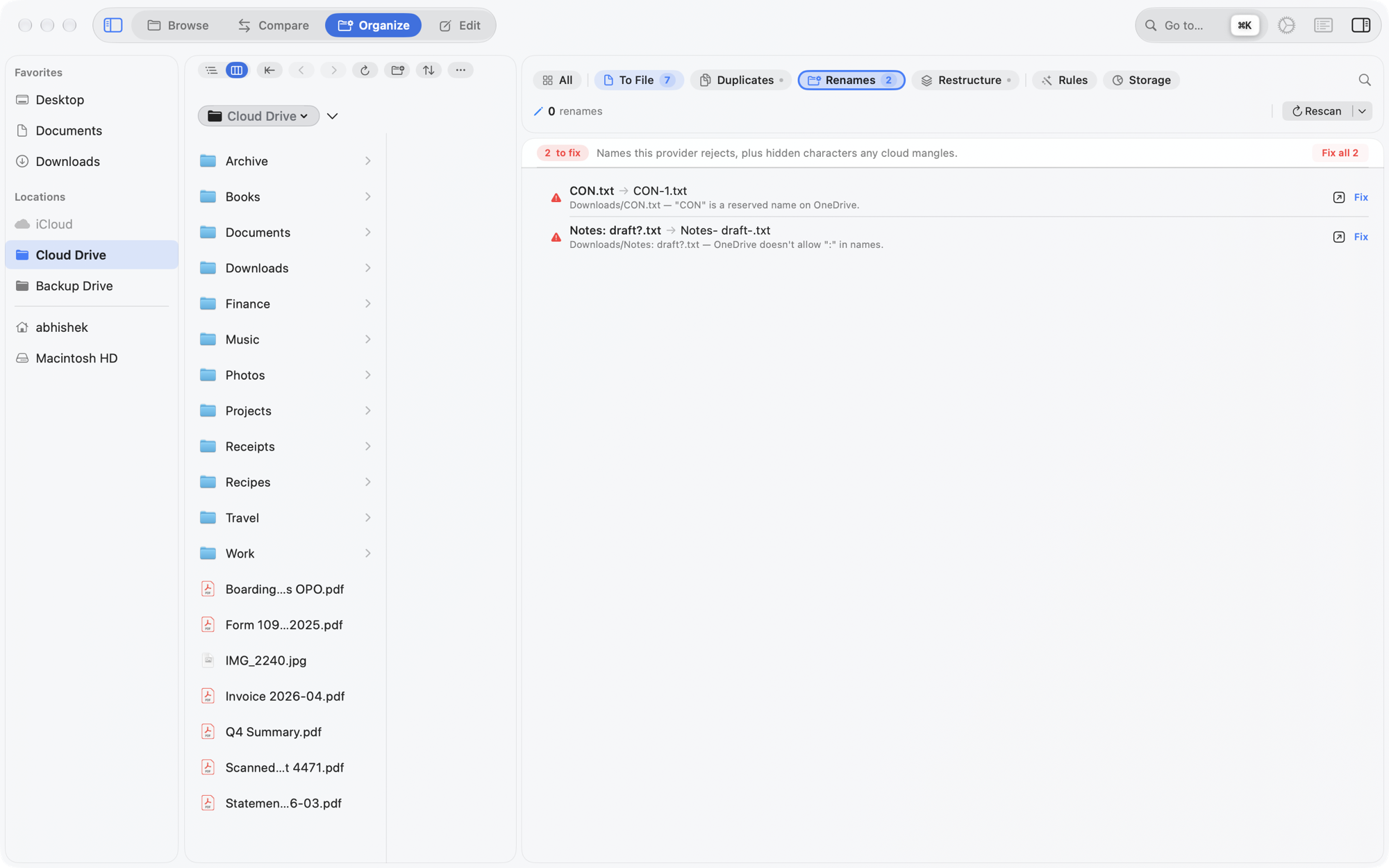Screen dimensions: 1389x868
Task: Reveal Notes: draft?.txt with its open icon
Action: [1339, 237]
